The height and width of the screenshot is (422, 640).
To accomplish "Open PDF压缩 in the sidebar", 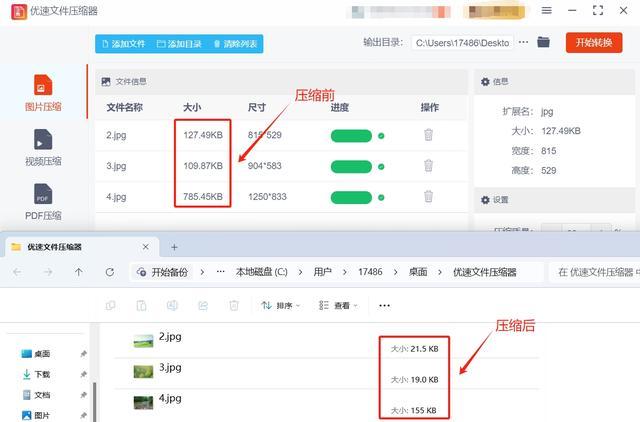I will coord(43,202).
